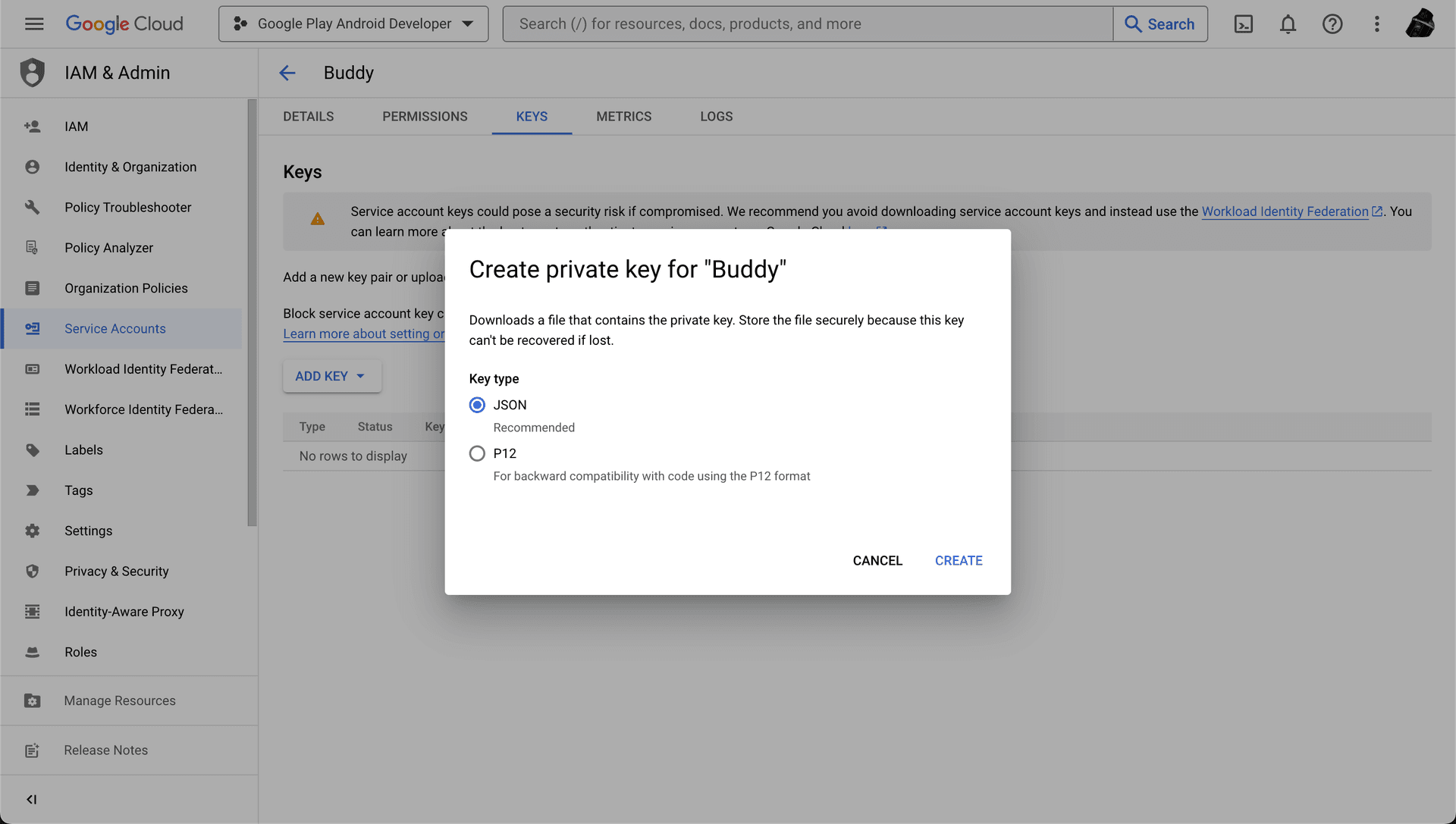Open Roles in the sidebar
The image size is (1456, 824).
click(80, 652)
